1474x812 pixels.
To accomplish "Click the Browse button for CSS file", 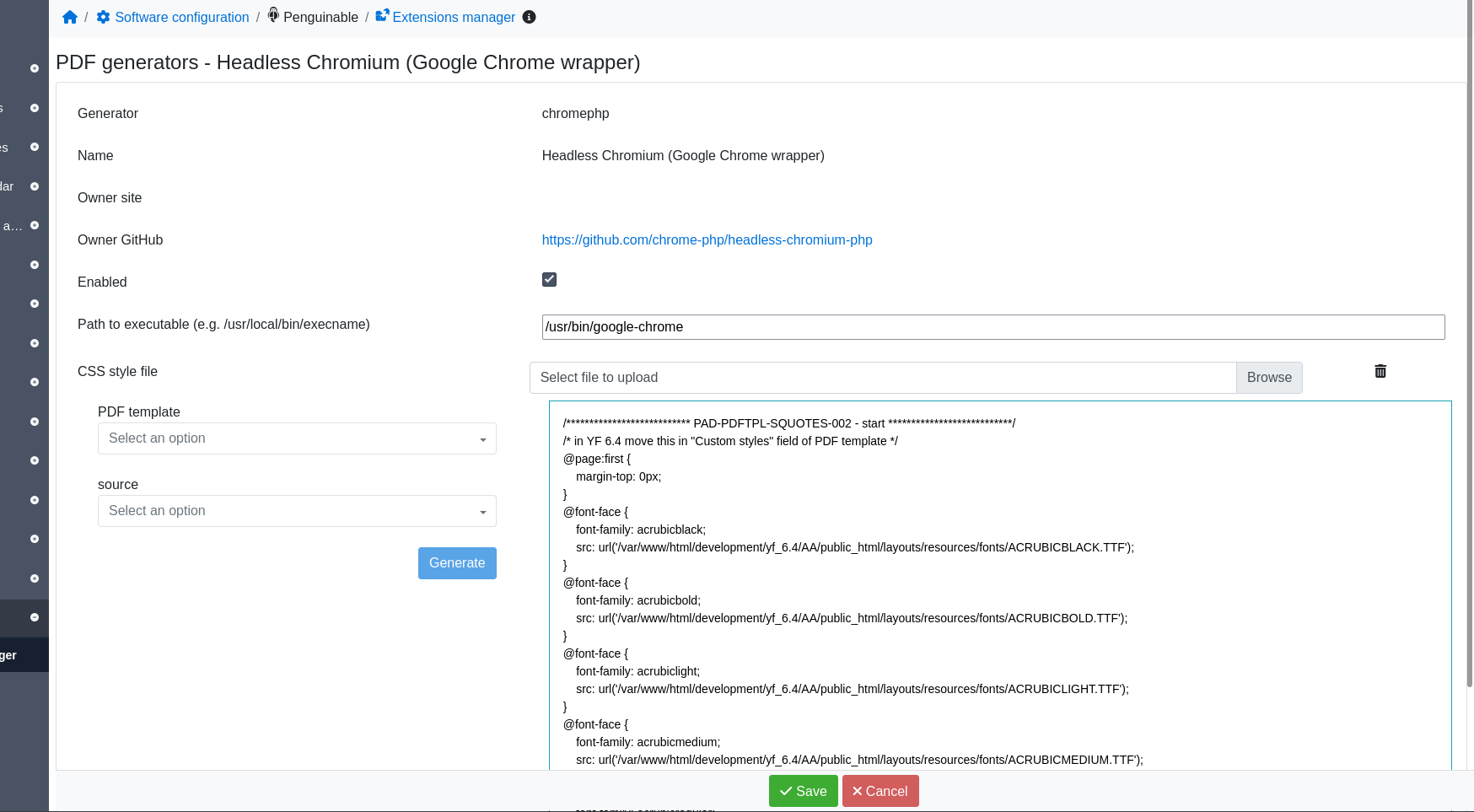I will 1268,378.
